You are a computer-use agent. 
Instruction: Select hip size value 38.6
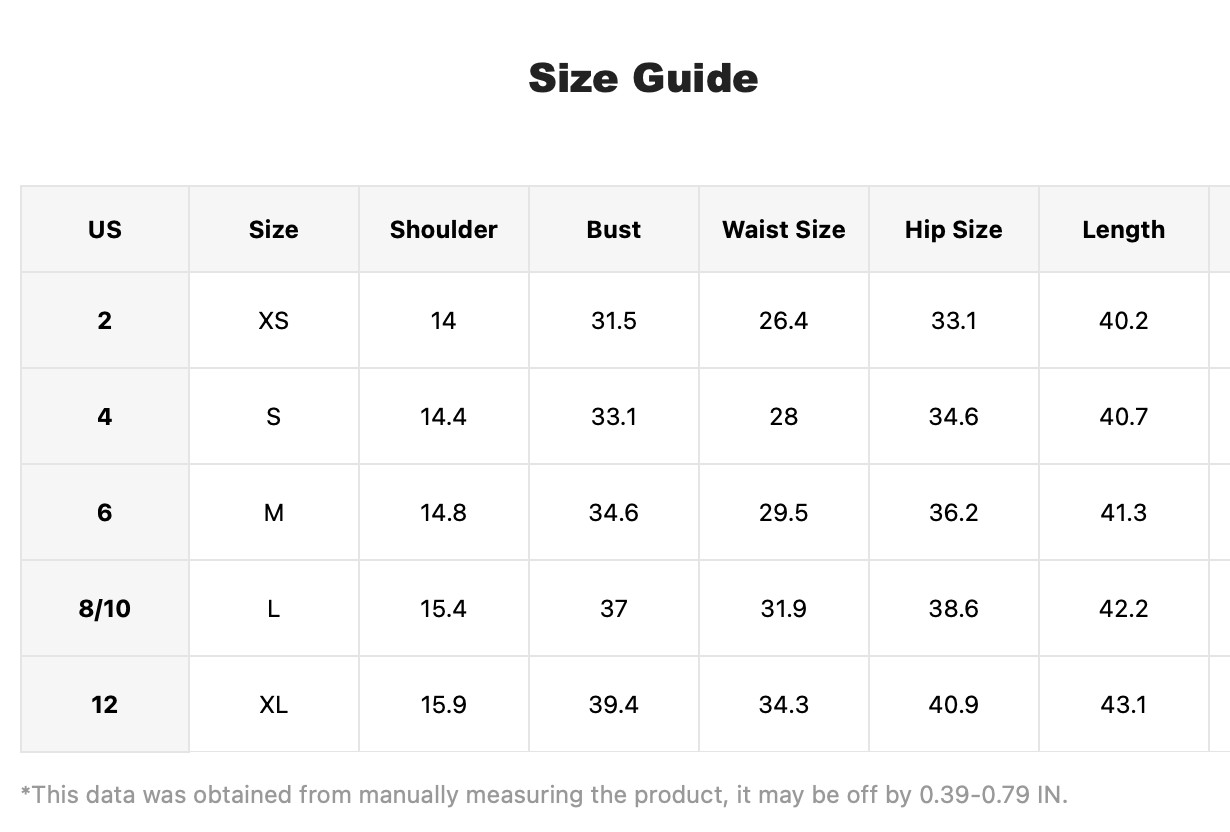click(x=954, y=608)
